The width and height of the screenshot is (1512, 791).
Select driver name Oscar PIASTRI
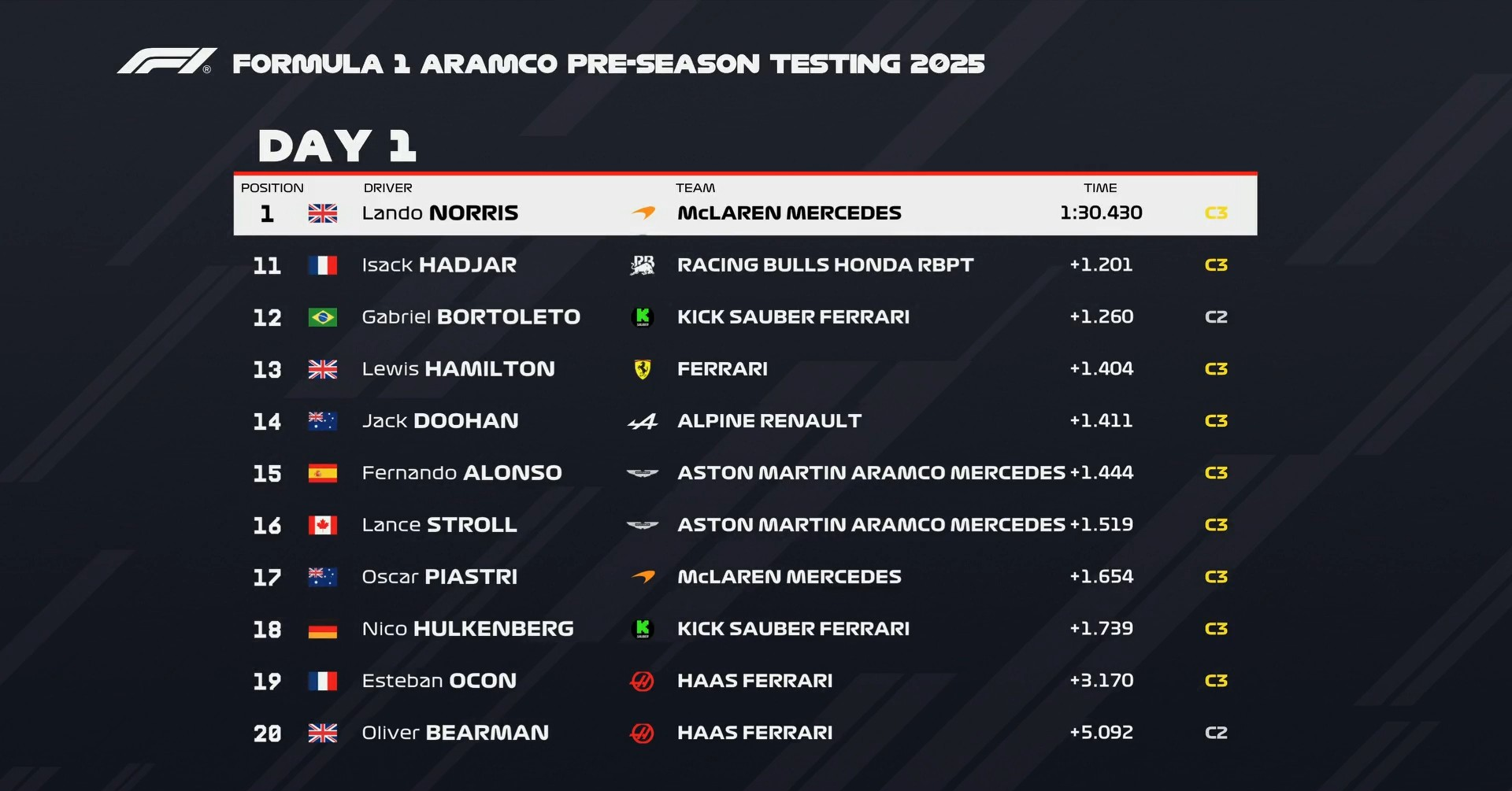coord(439,577)
